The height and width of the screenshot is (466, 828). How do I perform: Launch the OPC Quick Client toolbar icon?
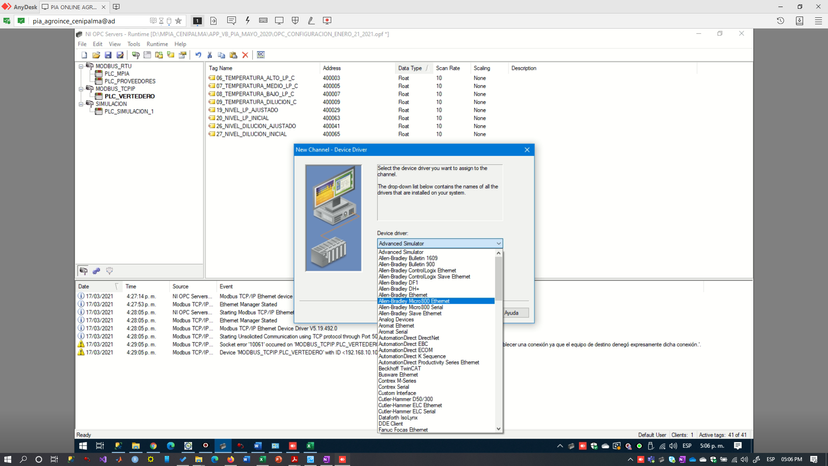pyautogui.click(x=261, y=55)
